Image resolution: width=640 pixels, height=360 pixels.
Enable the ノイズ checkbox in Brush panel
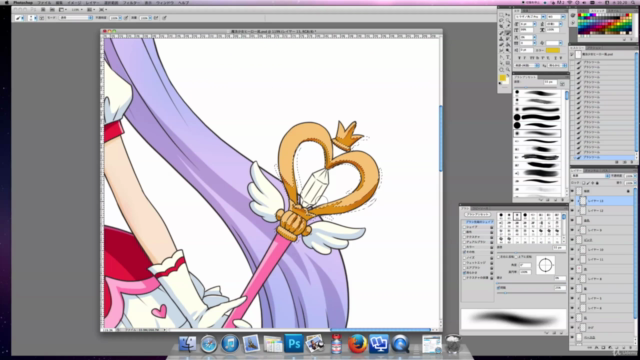pos(464,258)
